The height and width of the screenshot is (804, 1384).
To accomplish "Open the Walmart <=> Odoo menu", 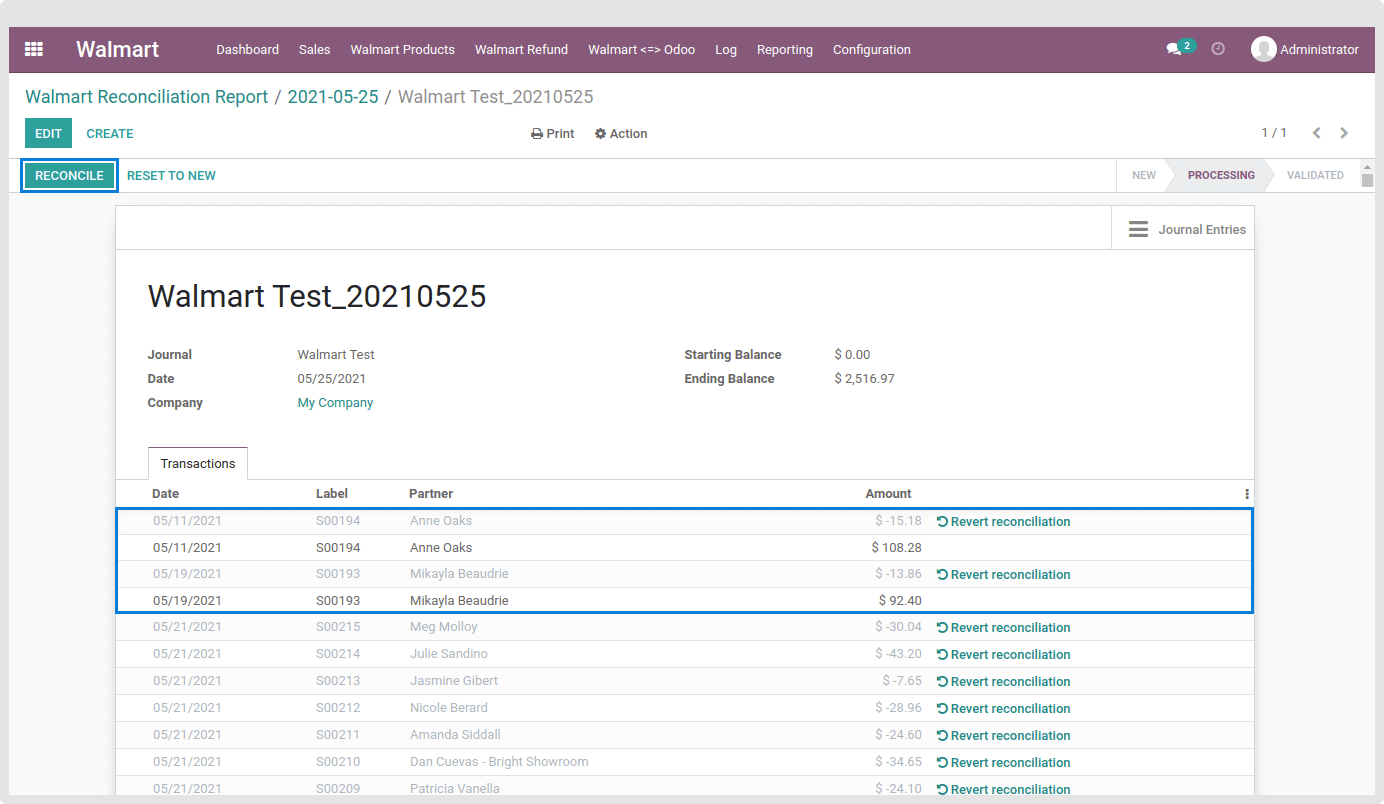I will click(x=641, y=49).
